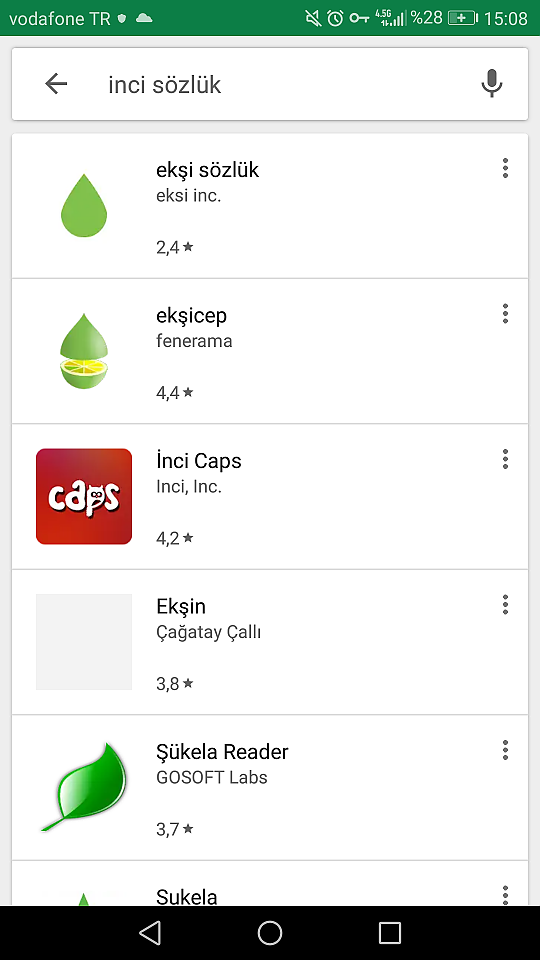Select the Ekşin app title

[181, 607]
